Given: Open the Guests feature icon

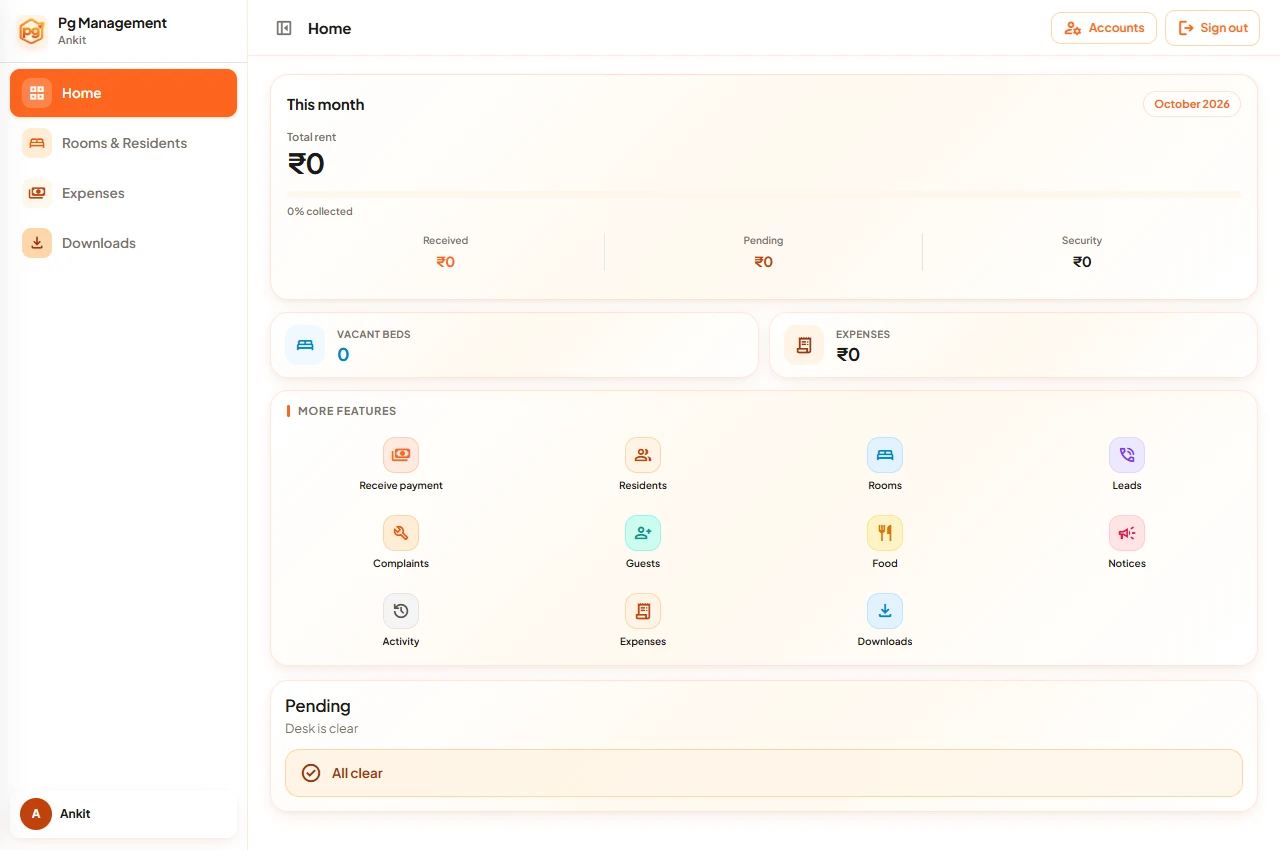Looking at the screenshot, I should click(x=643, y=533).
